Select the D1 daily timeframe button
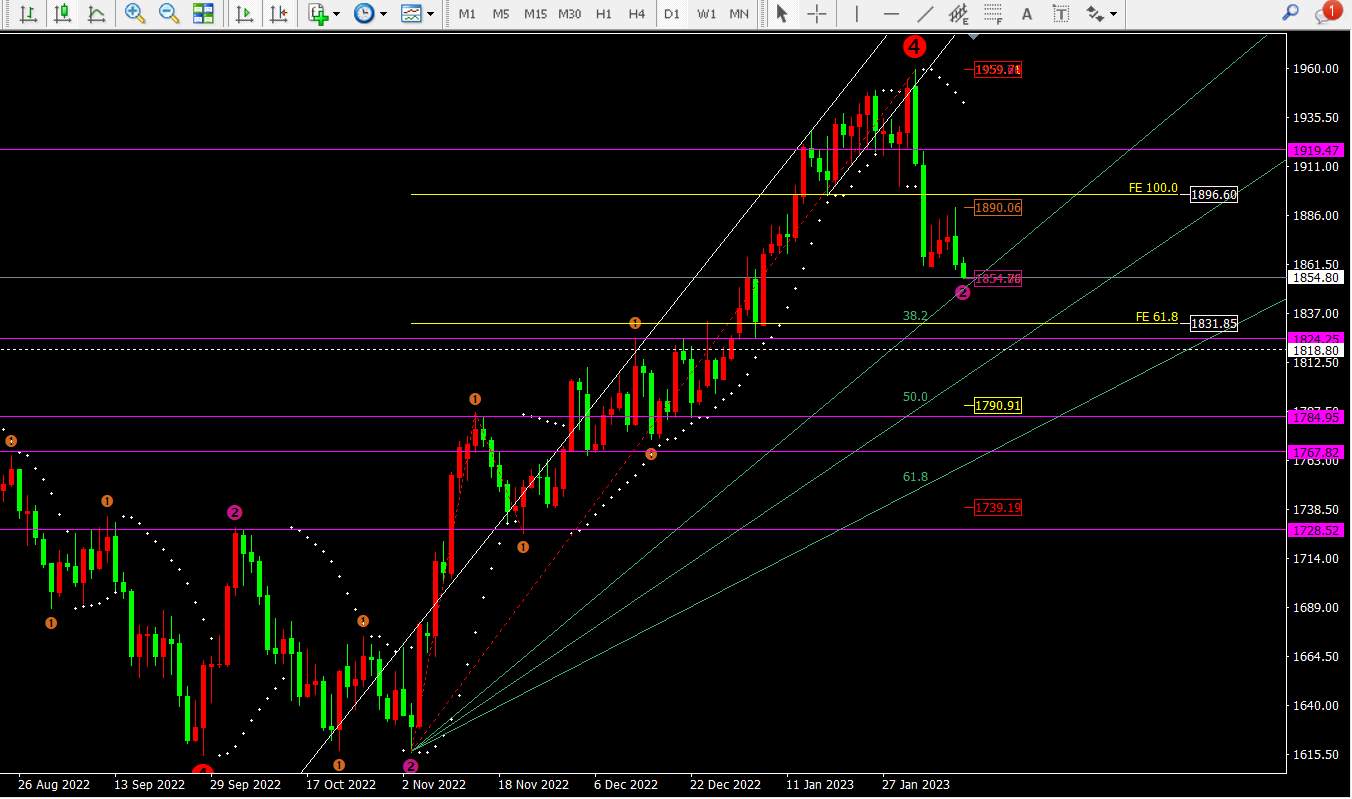This screenshot has width=1352, height=799. (672, 14)
